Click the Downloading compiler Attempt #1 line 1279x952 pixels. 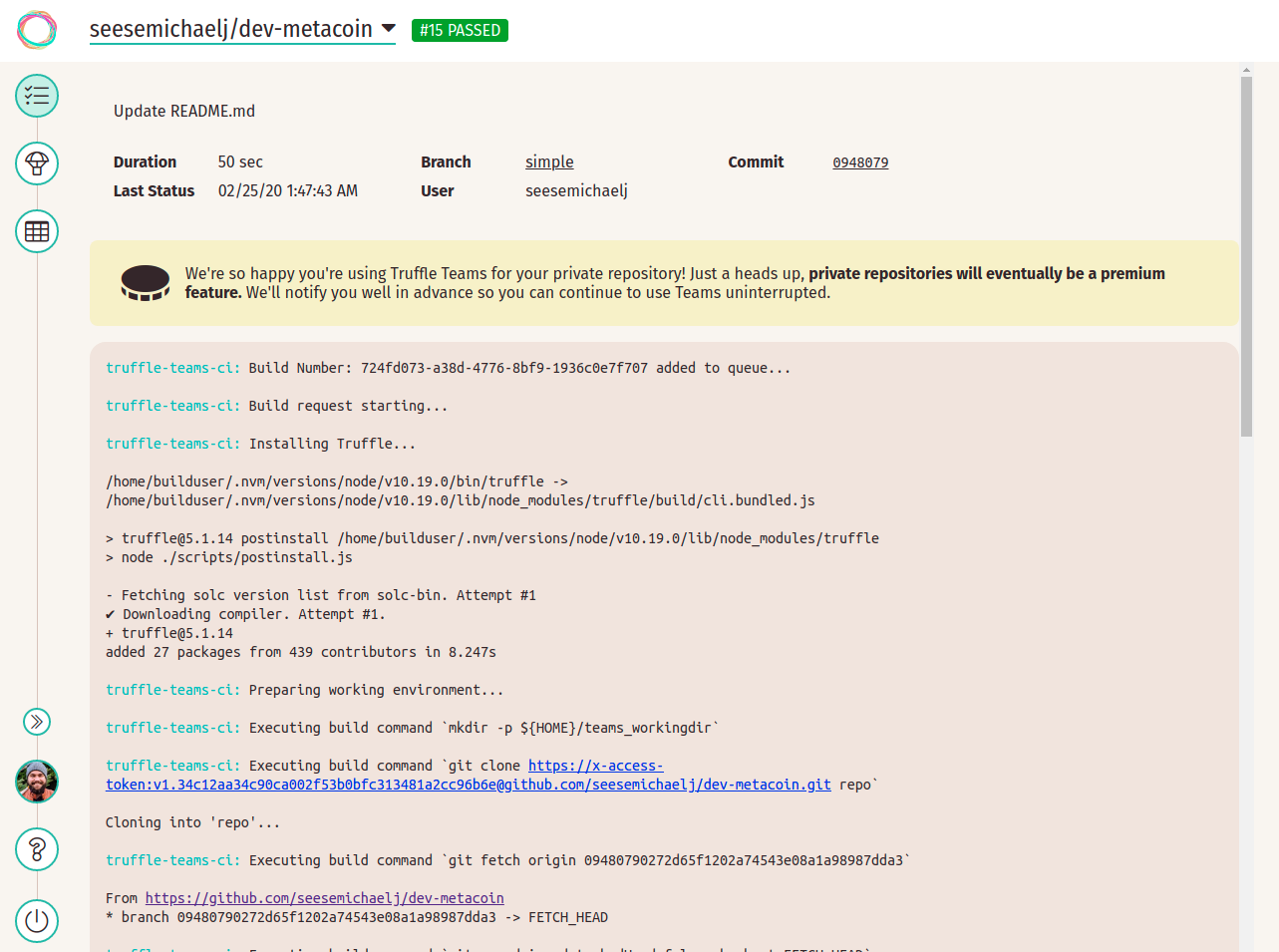tap(245, 614)
